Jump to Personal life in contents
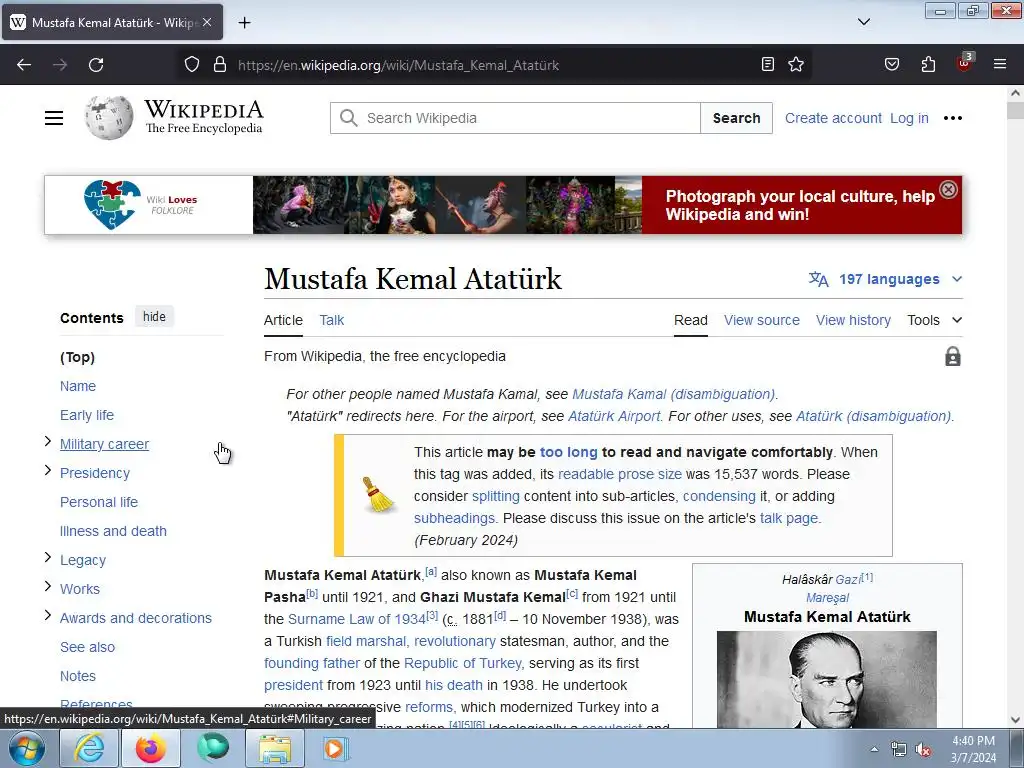Image resolution: width=1024 pixels, height=768 pixels. point(99,502)
